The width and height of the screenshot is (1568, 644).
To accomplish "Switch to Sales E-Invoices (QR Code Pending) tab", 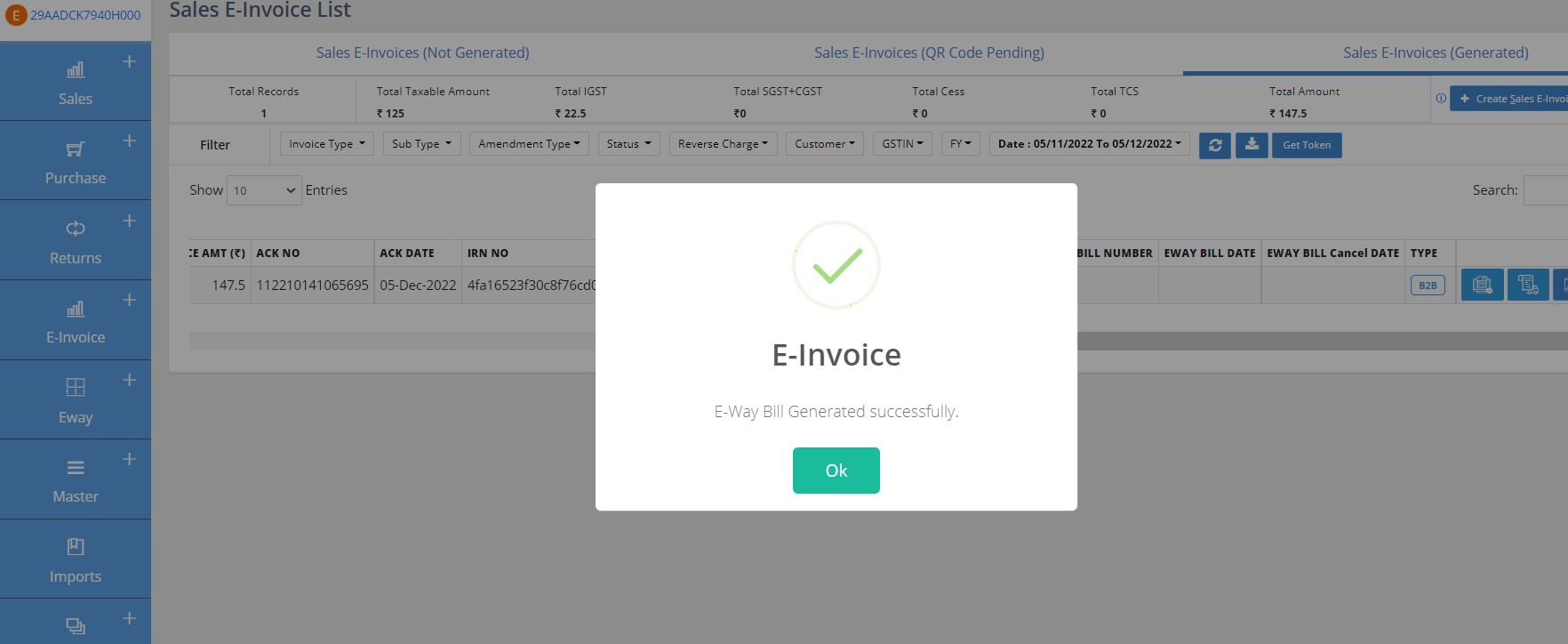I will click(x=929, y=52).
